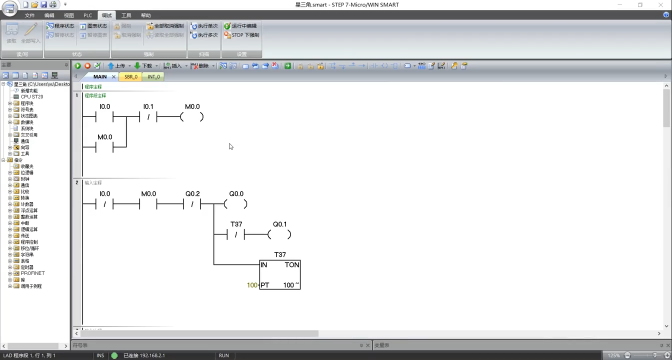Switch to the SBR_0 program tab
This screenshot has width=672, height=360.
pyautogui.click(x=131, y=77)
